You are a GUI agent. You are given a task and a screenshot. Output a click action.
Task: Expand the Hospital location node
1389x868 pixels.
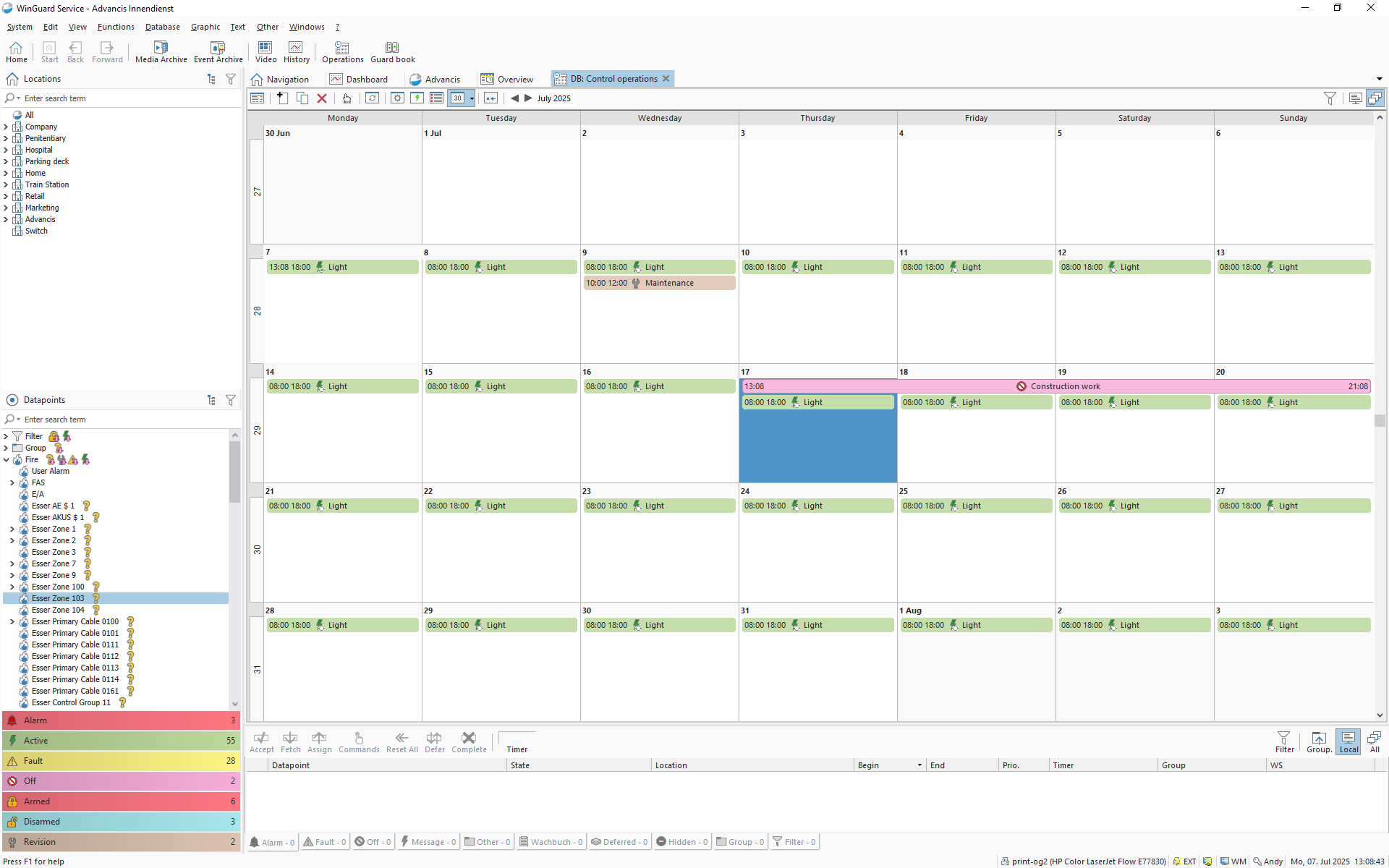(6, 150)
